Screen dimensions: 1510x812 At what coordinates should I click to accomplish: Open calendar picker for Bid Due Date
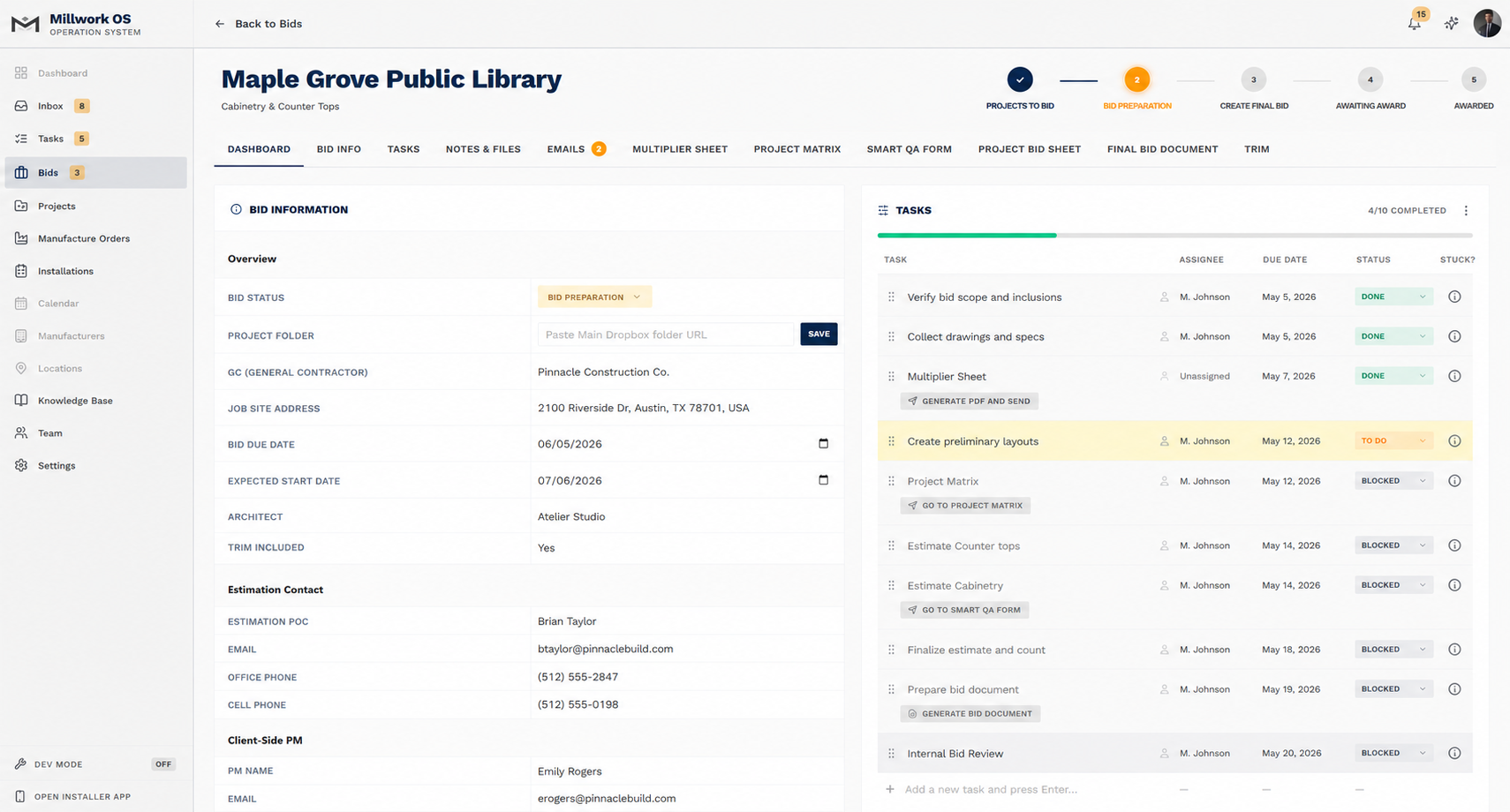[823, 444]
